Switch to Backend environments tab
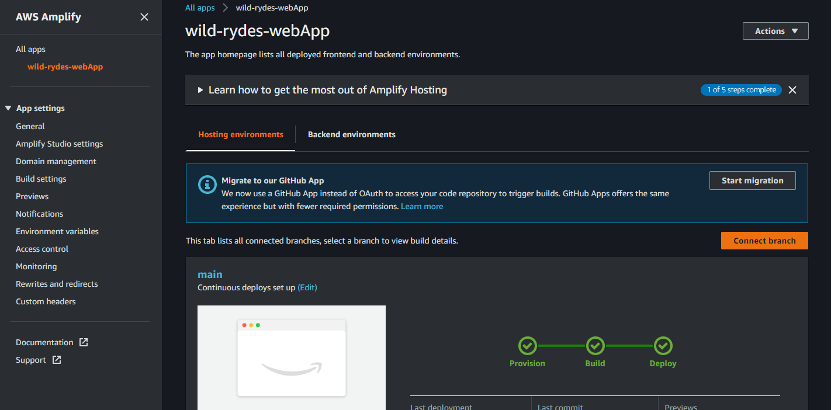The image size is (832, 410). (351, 135)
